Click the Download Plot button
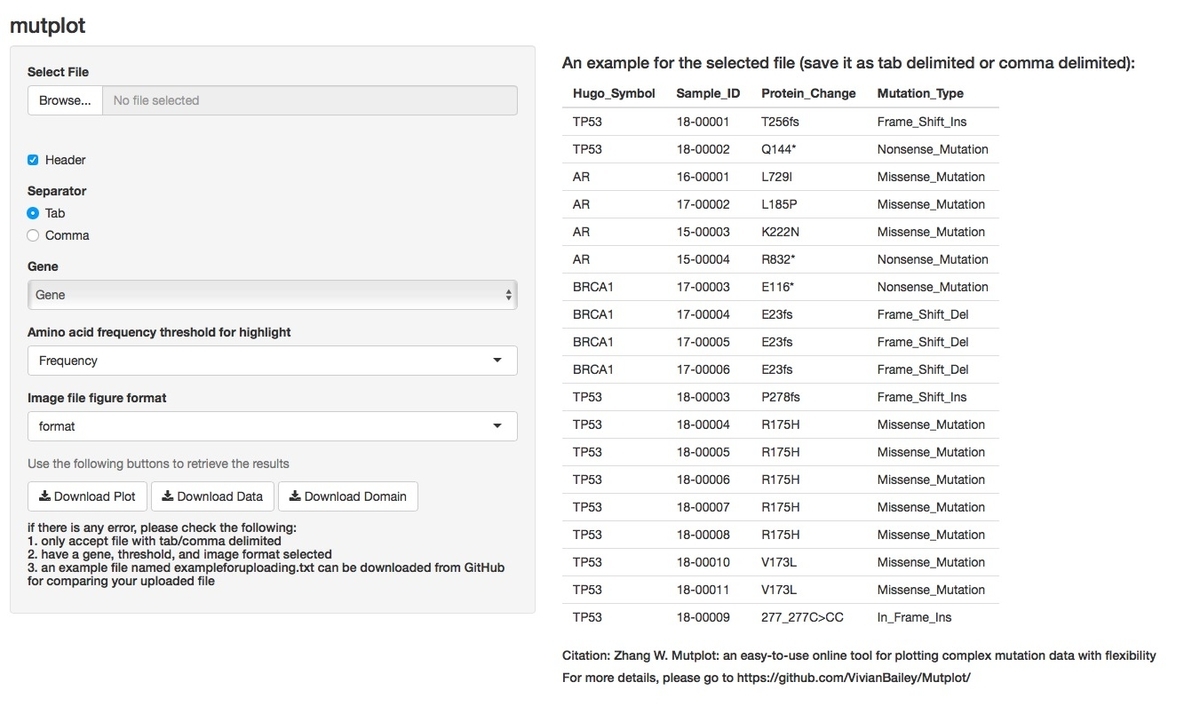Screen dimensions: 1200x722 88,496
